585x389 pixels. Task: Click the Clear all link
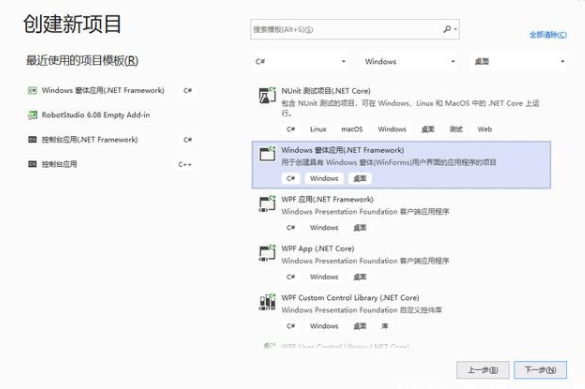[x=548, y=35]
